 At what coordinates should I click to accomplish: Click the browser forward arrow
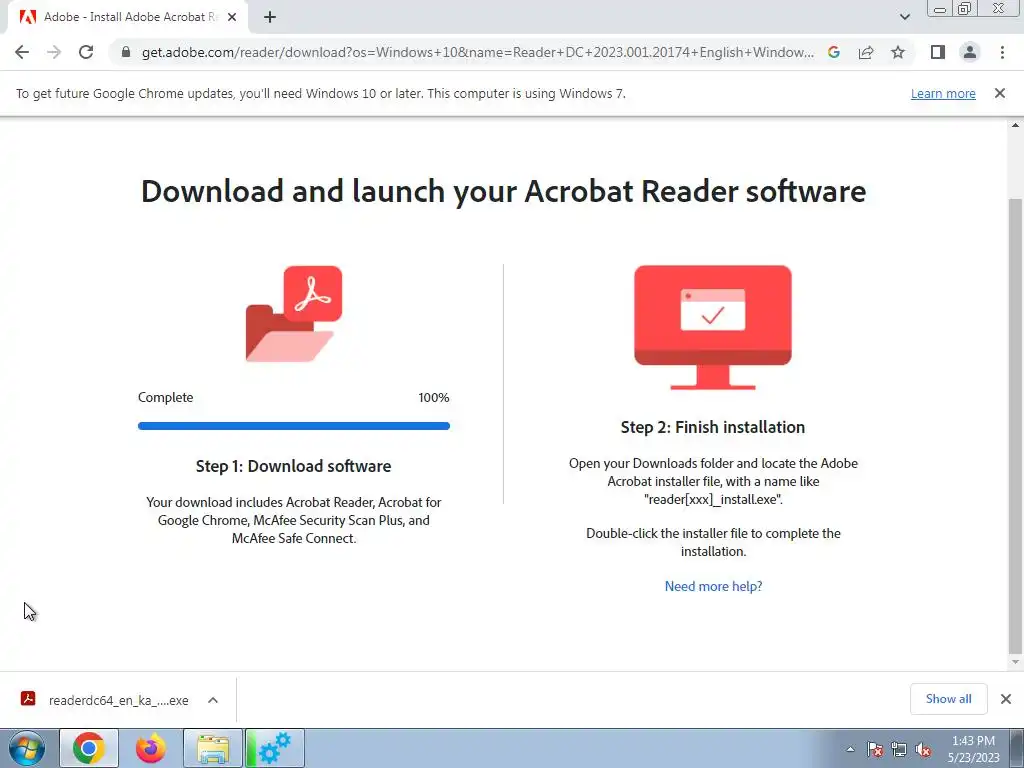click(x=54, y=52)
